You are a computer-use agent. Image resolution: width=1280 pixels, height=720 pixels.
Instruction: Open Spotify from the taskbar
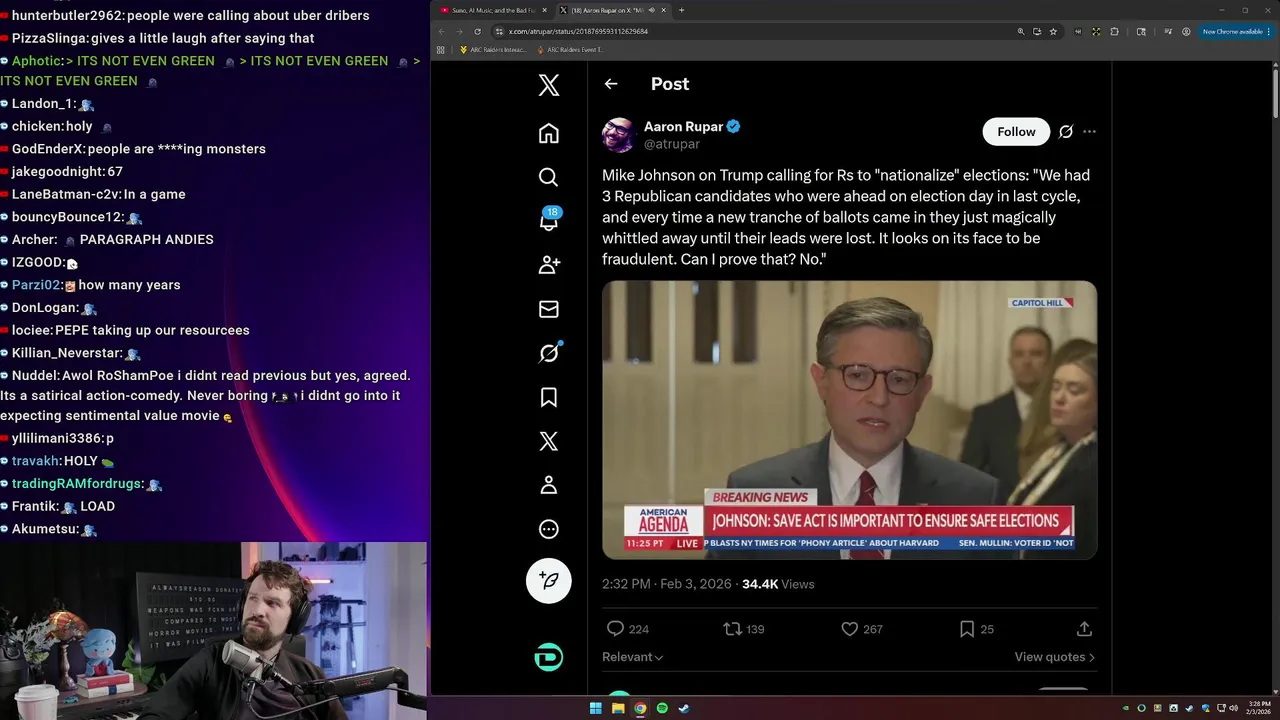tap(662, 708)
